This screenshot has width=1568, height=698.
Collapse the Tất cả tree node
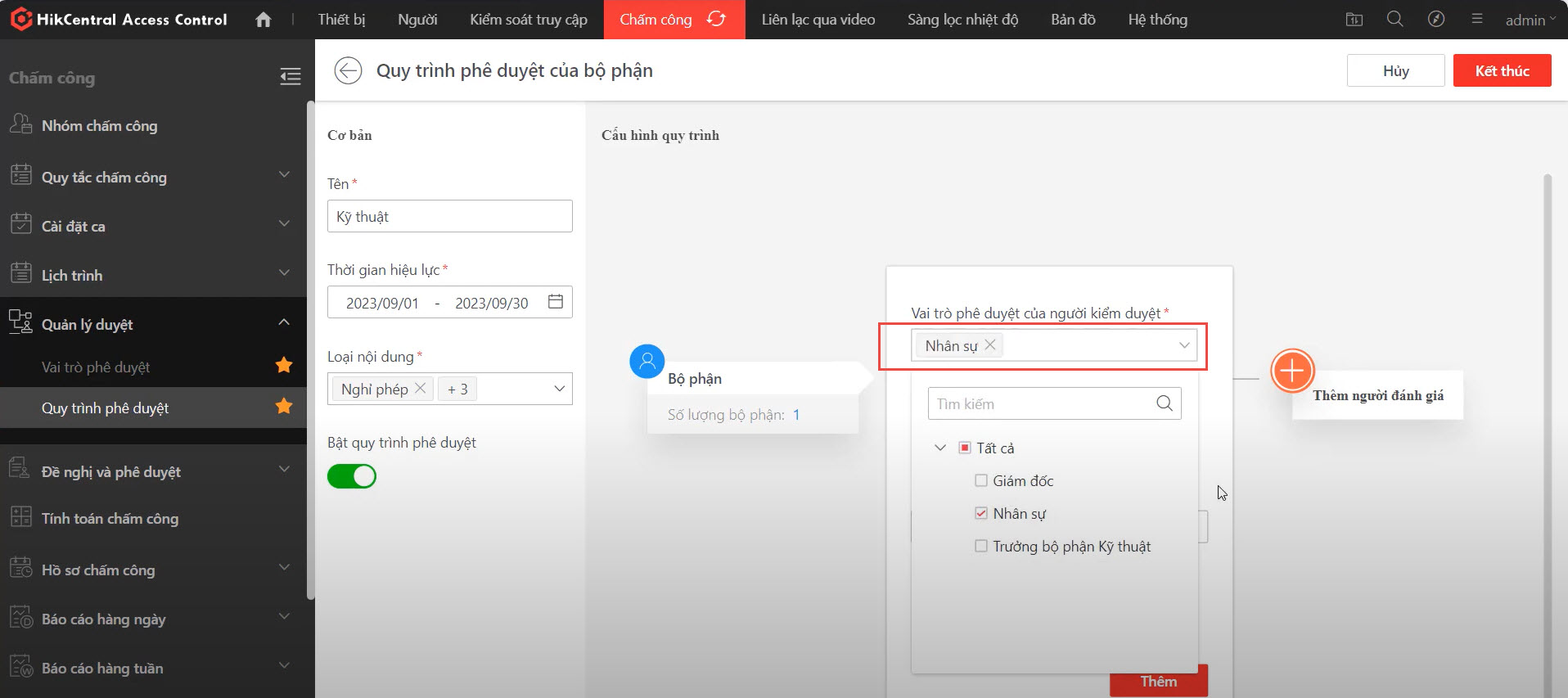[940, 448]
